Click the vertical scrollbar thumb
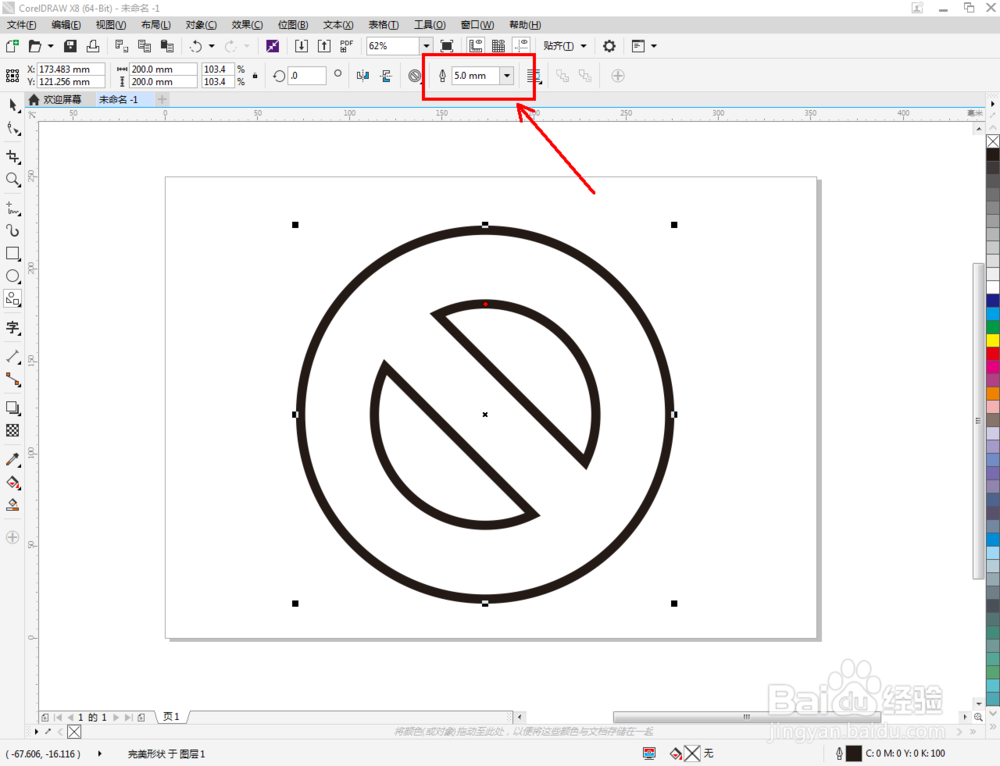 tap(978, 421)
